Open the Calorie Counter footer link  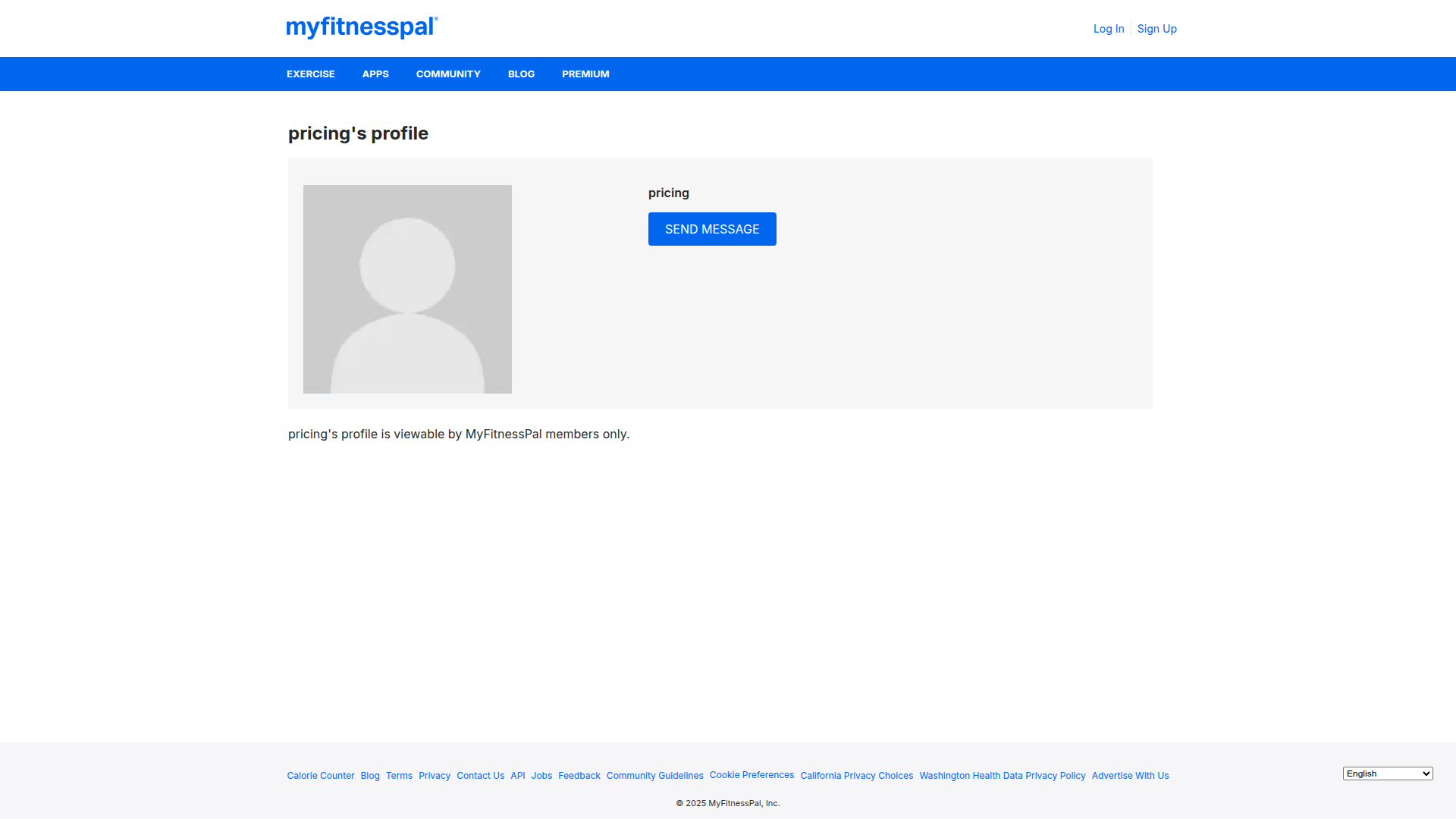click(321, 776)
